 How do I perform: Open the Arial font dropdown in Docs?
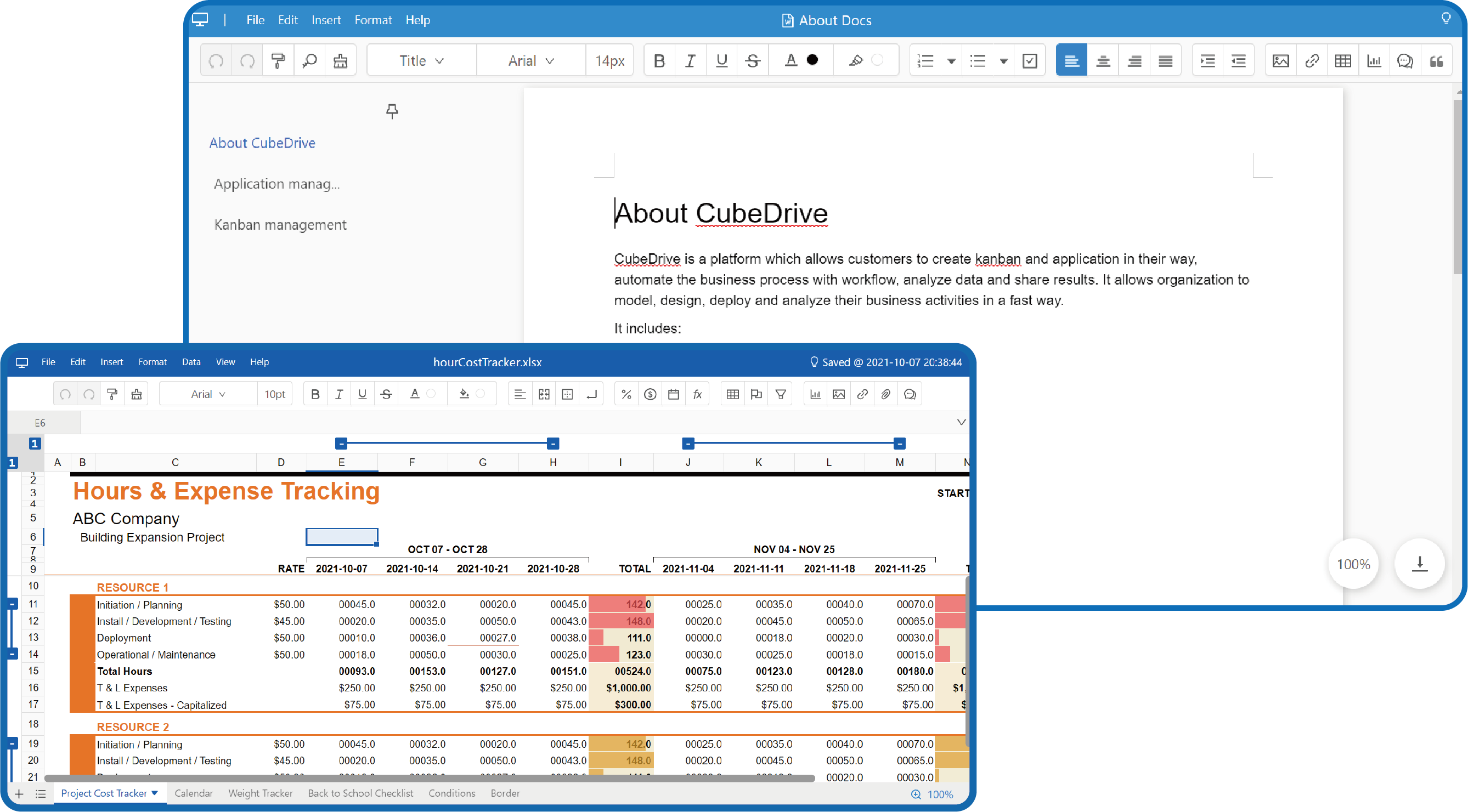point(531,60)
